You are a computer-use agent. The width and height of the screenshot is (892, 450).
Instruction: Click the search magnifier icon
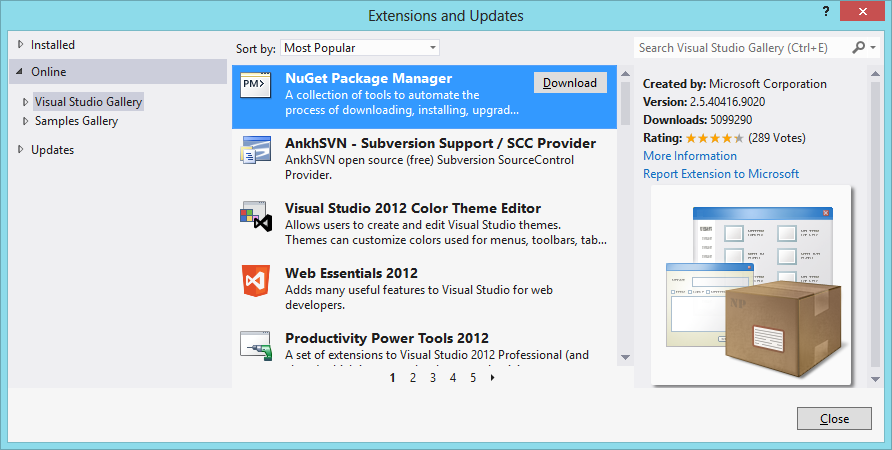859,47
